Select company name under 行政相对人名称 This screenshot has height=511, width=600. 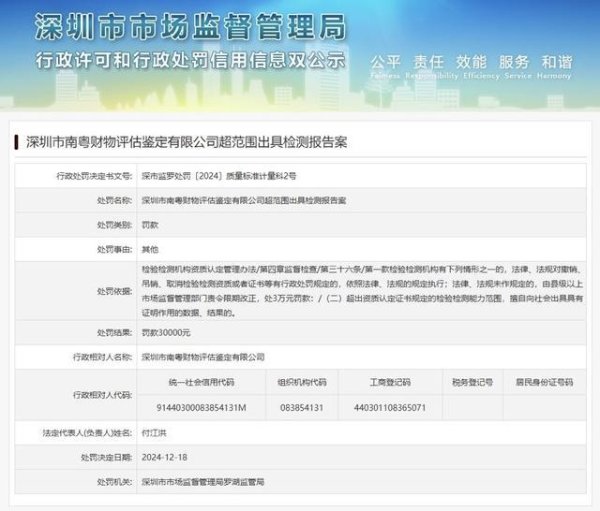click(203, 357)
